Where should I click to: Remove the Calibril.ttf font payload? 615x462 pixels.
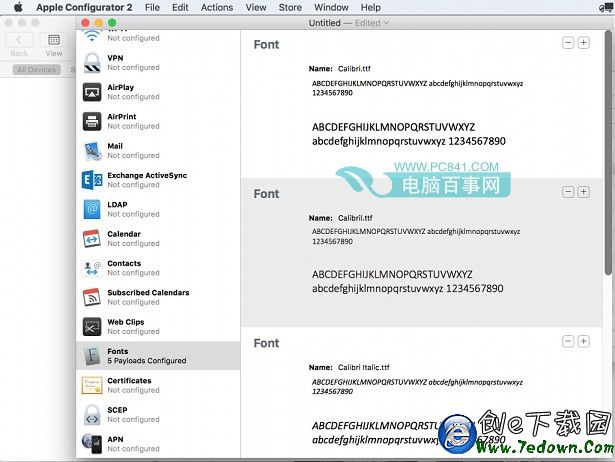pyautogui.click(x=568, y=192)
